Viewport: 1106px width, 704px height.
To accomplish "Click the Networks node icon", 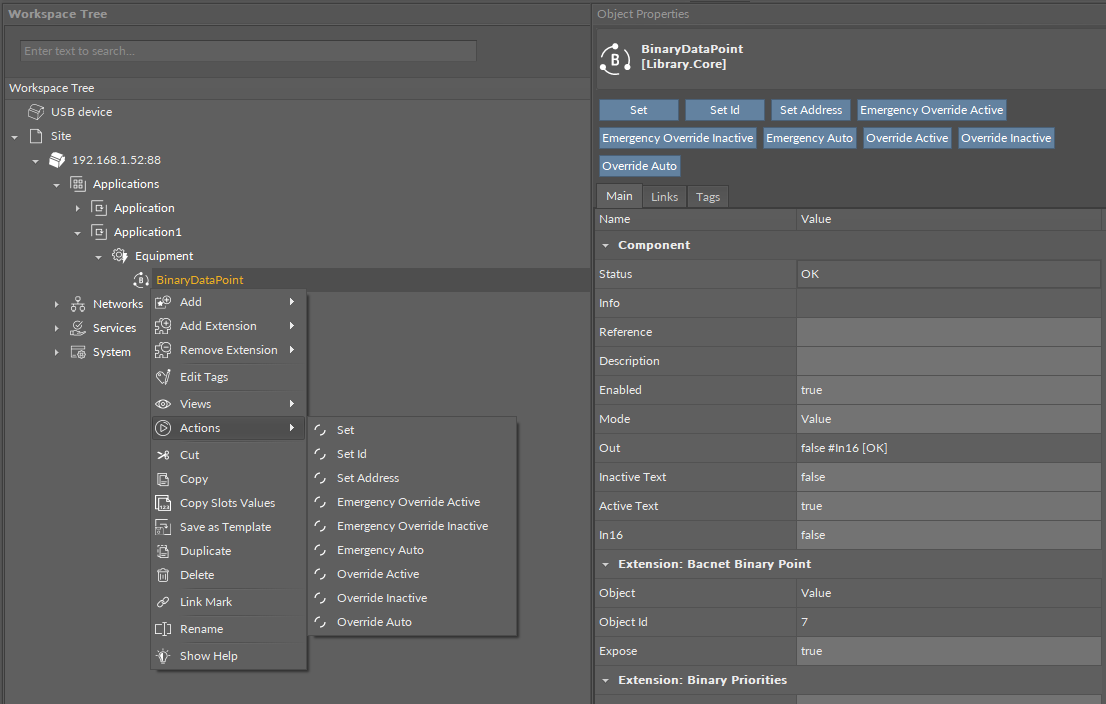I will (x=77, y=304).
